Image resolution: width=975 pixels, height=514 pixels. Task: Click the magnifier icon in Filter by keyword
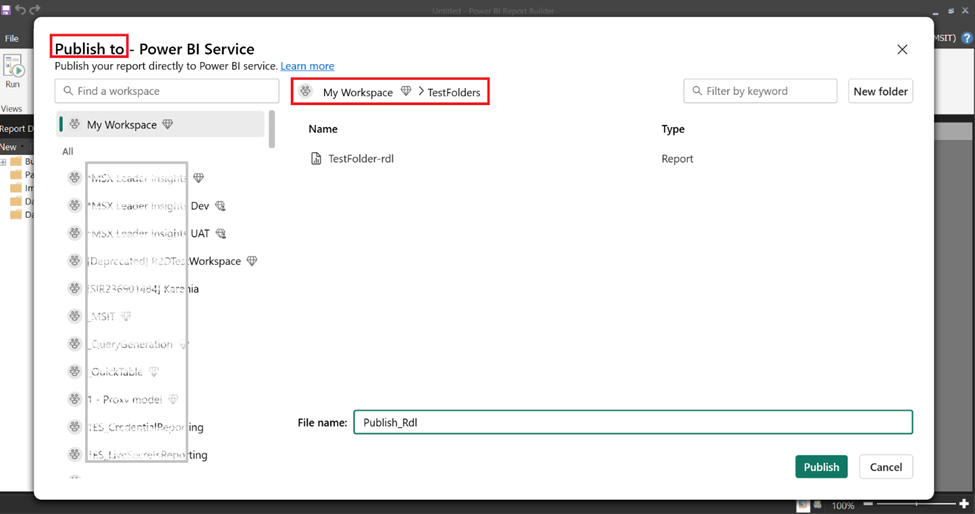[x=697, y=91]
